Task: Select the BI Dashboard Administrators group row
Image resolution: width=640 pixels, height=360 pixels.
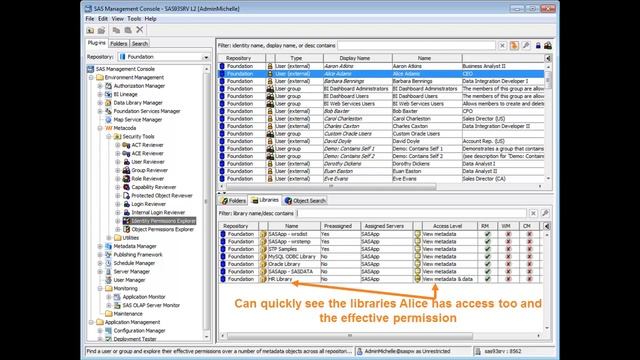Action: point(381,89)
